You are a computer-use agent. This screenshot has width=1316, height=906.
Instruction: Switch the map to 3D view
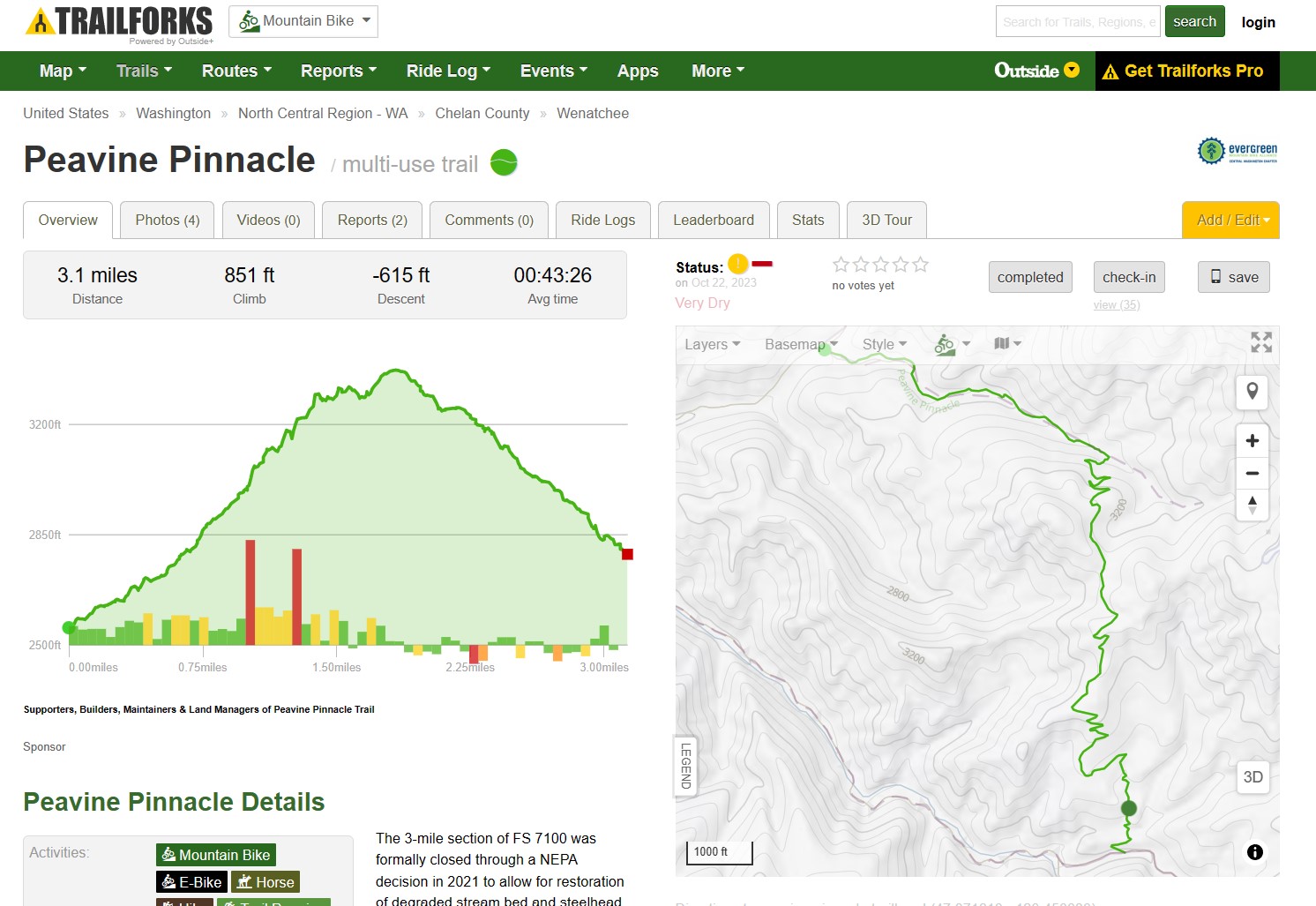click(1252, 777)
